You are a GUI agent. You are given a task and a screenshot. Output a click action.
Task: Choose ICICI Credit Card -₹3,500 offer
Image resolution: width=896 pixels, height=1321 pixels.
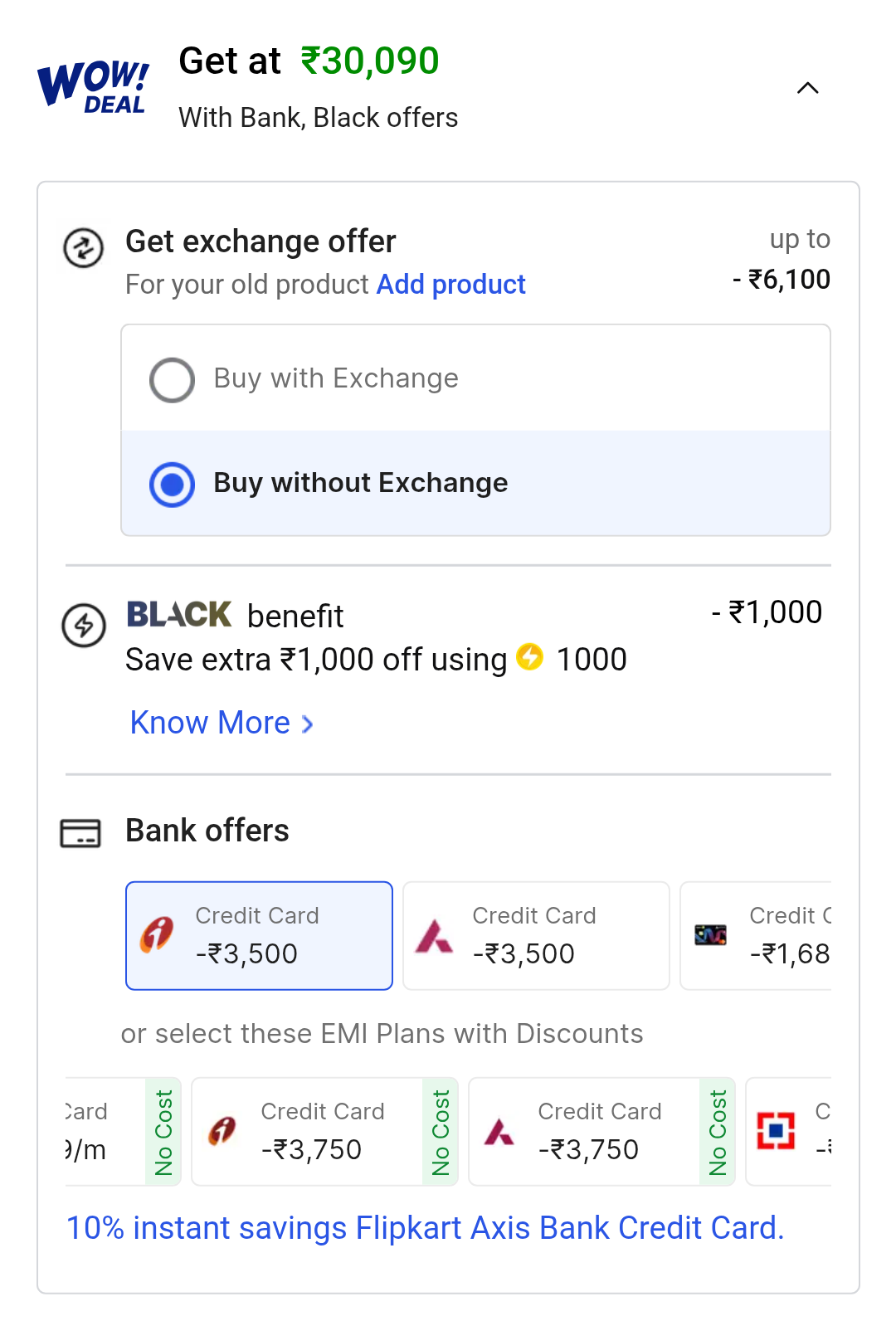[259, 935]
